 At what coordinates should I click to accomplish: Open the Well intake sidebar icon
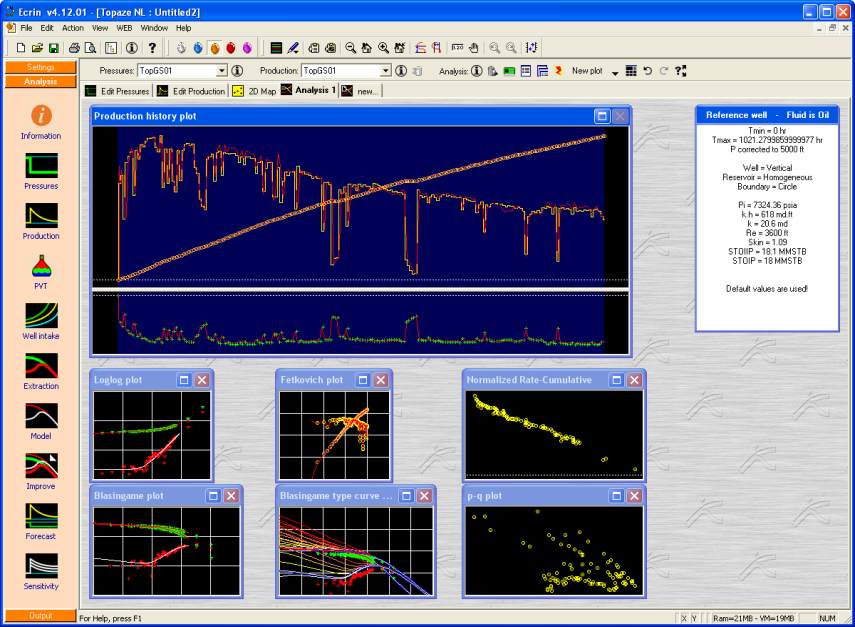(41, 316)
